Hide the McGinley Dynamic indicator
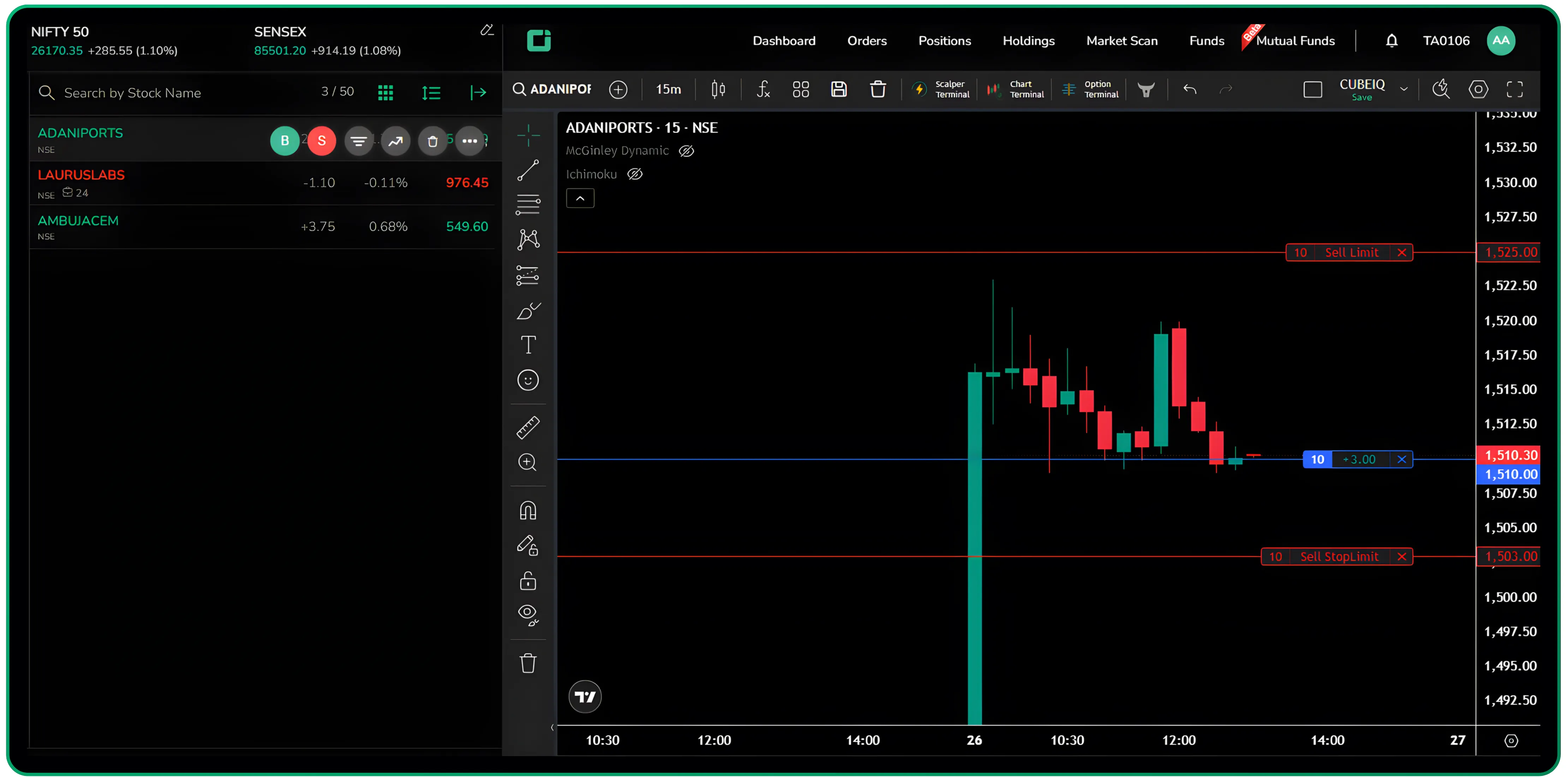The height and width of the screenshot is (777, 1568). click(x=687, y=151)
